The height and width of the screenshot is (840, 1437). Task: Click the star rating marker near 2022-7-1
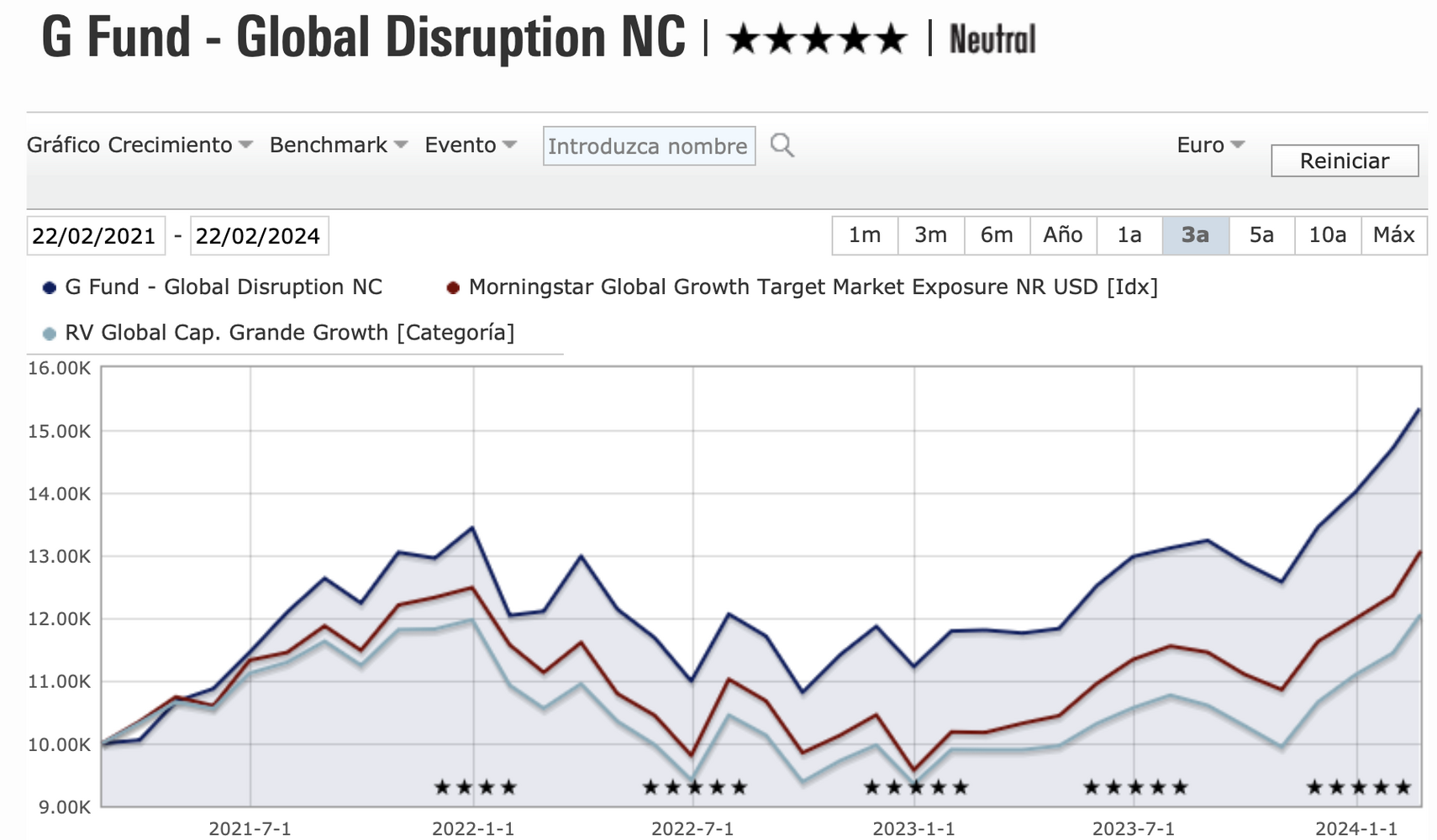tap(694, 787)
